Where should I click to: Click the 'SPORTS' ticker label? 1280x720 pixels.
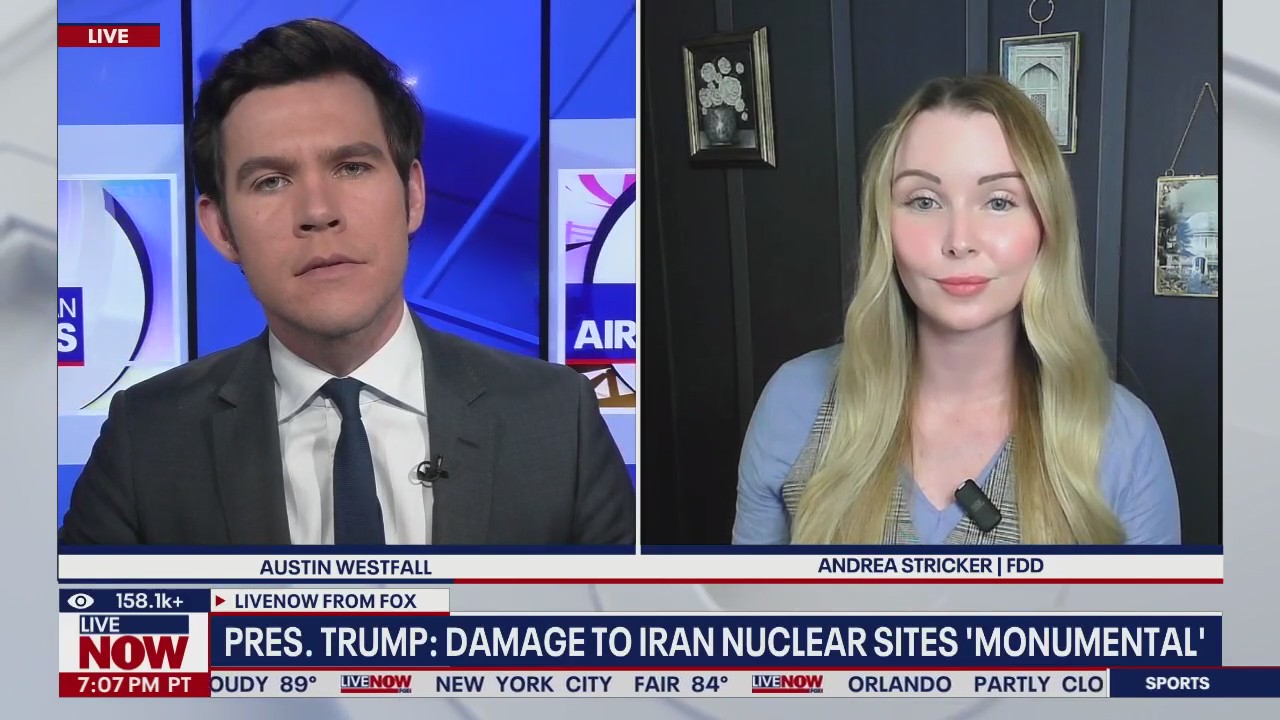click(1177, 684)
